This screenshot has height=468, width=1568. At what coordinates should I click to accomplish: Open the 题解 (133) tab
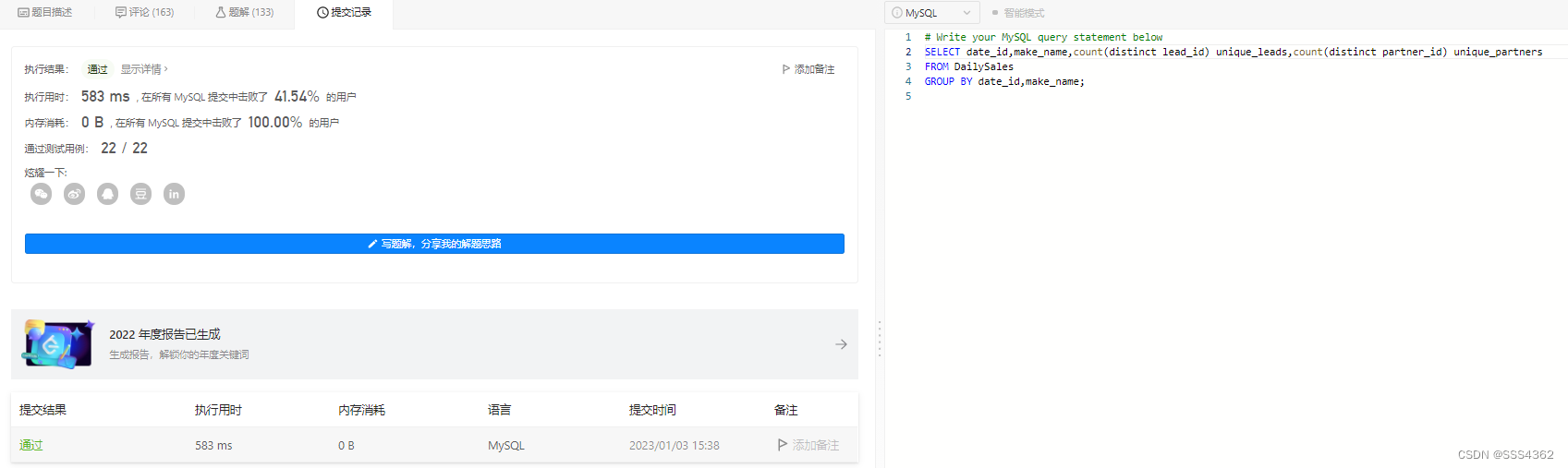coord(245,12)
